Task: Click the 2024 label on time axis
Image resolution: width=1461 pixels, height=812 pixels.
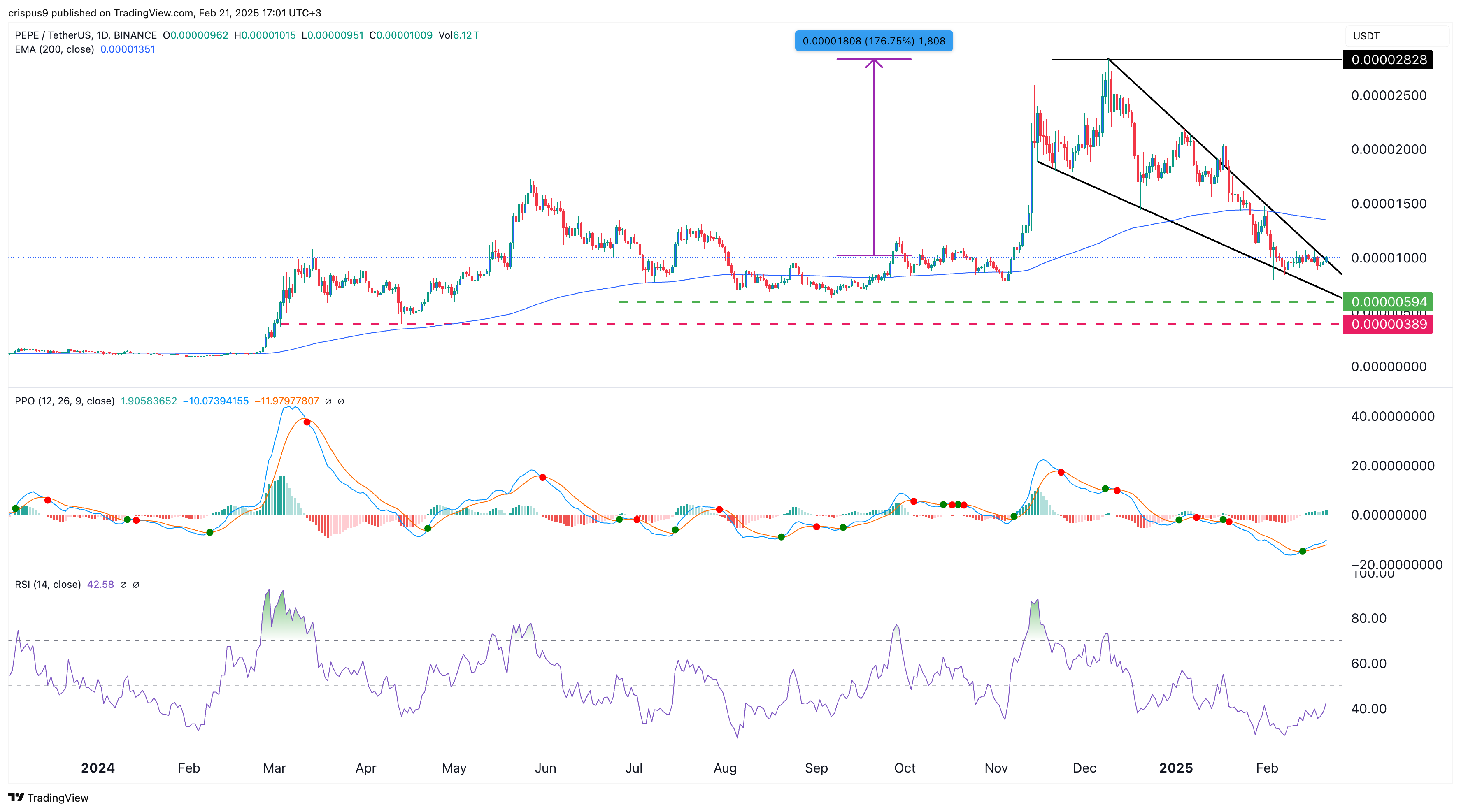Action: (98, 768)
